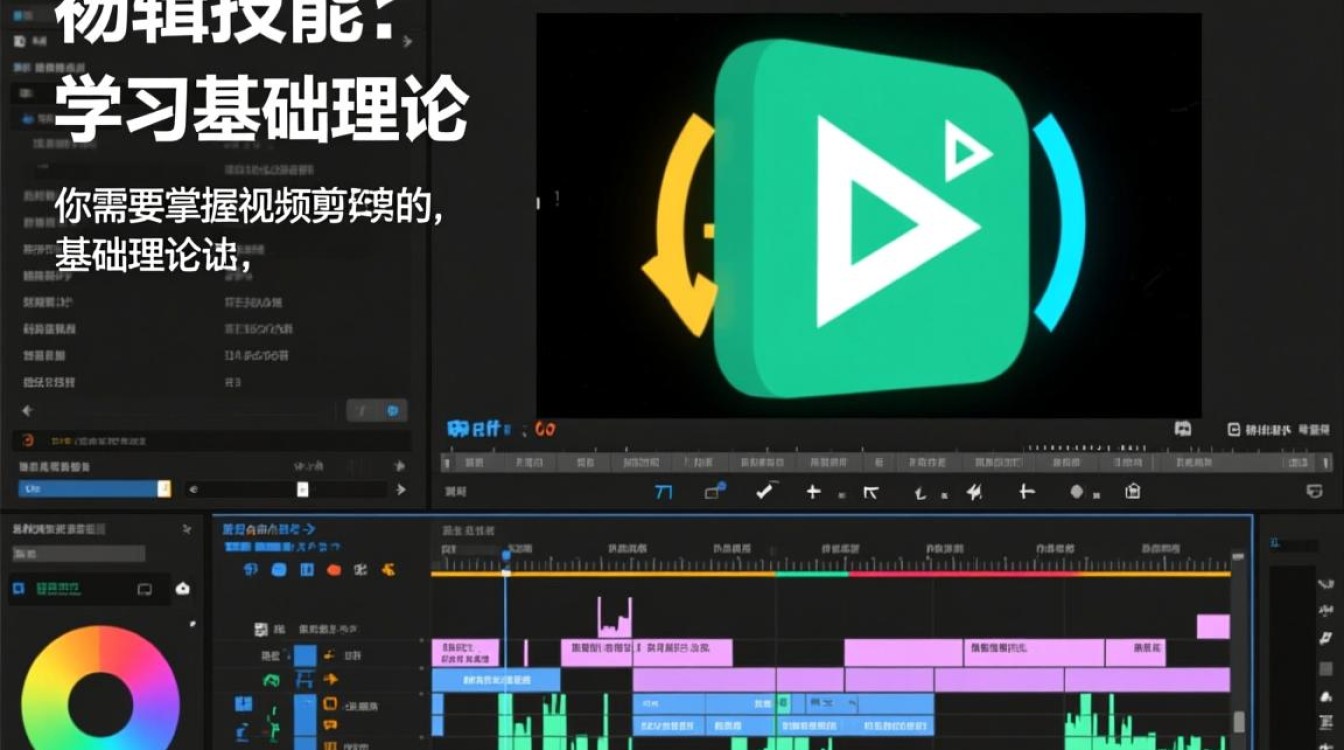This screenshot has width=1344, height=750.
Task: Click the orange wrench-like icon in timeline header
Action: pyautogui.click(x=388, y=569)
